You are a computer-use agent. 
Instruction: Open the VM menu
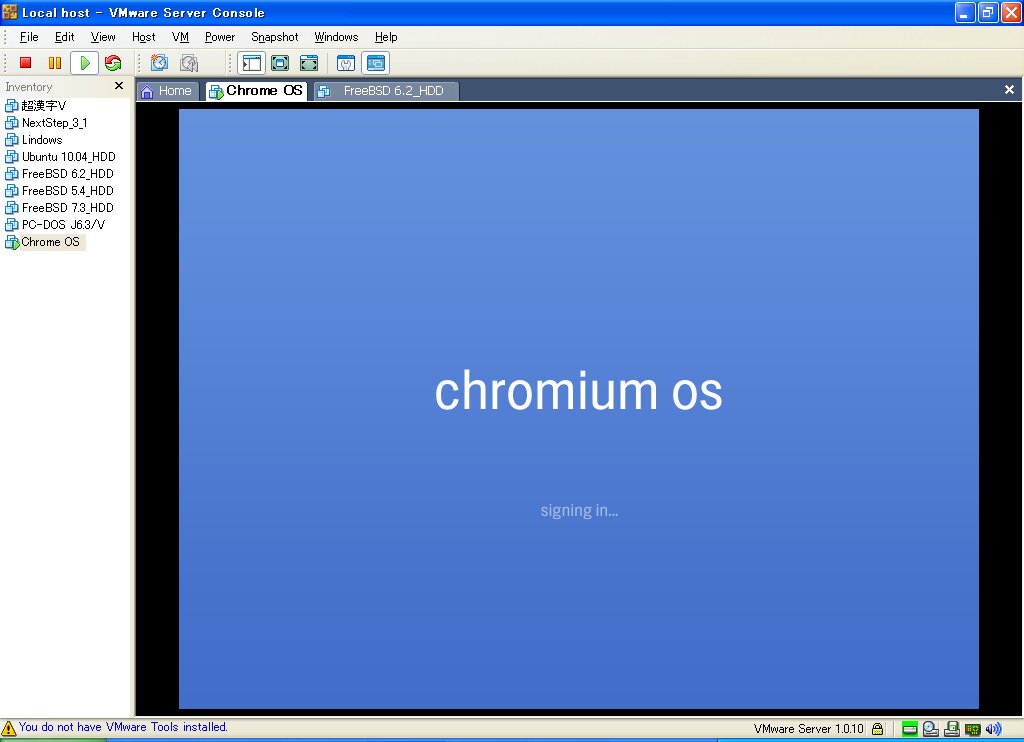(x=180, y=37)
